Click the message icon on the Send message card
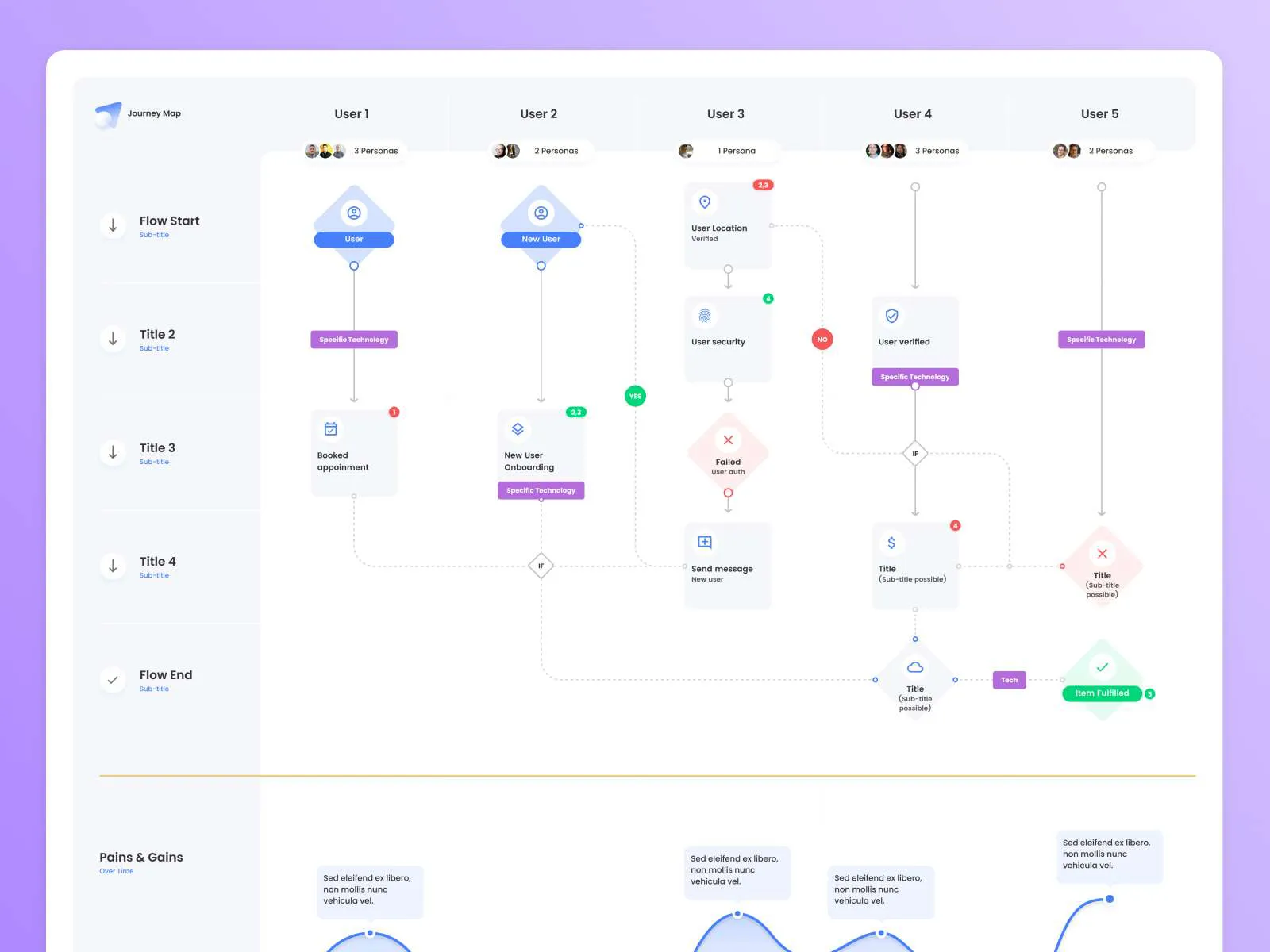The width and height of the screenshot is (1270, 952). point(704,543)
